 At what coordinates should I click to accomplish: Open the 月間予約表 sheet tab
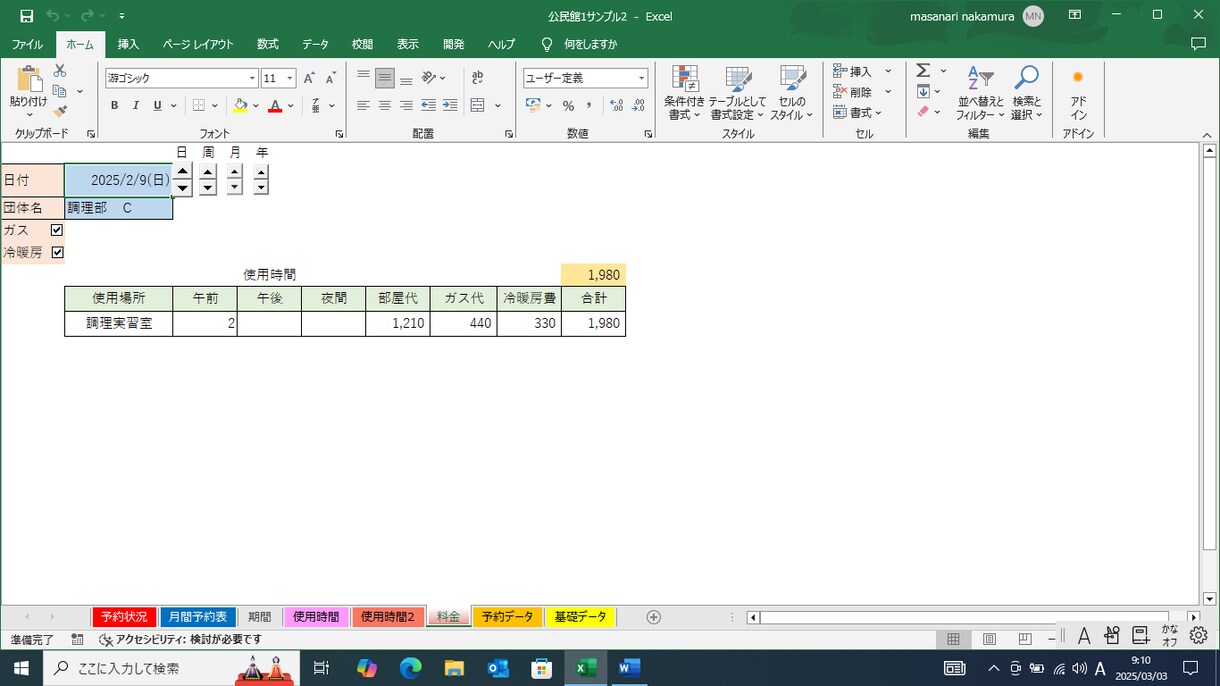pyautogui.click(x=198, y=617)
